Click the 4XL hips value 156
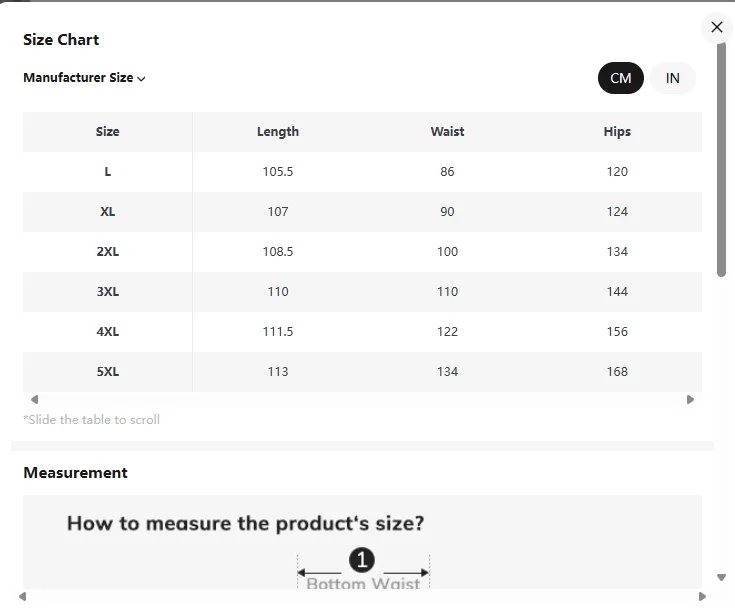The image size is (735, 613). 617,331
